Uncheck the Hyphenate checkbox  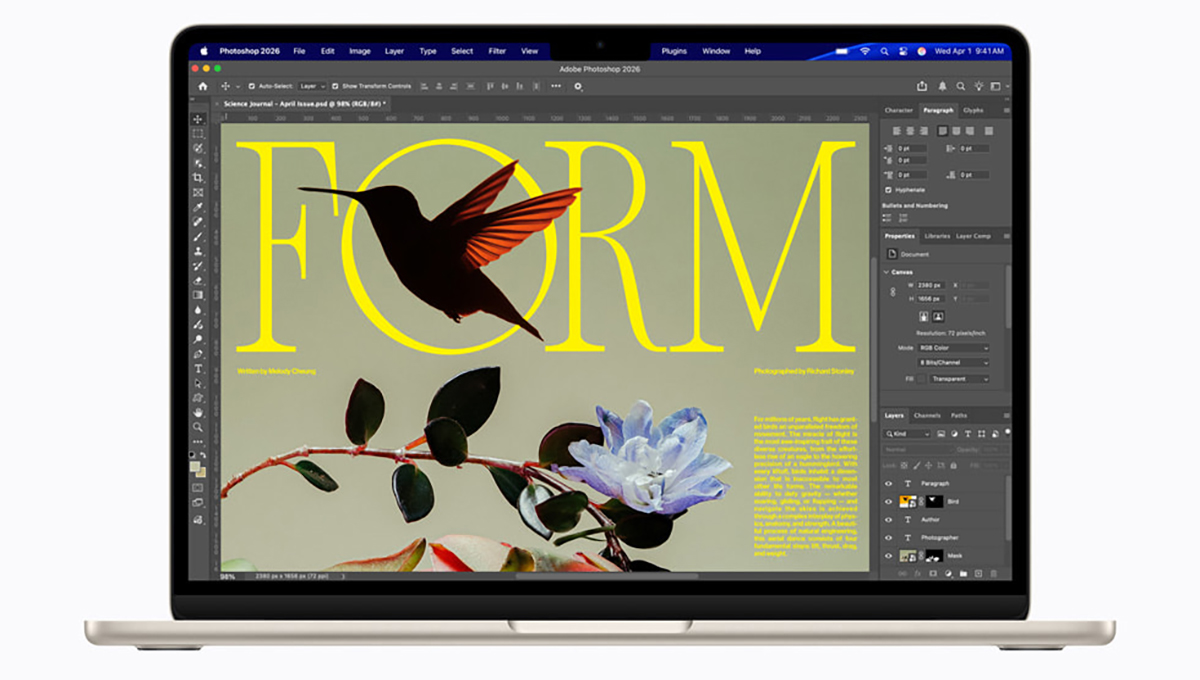click(888, 189)
